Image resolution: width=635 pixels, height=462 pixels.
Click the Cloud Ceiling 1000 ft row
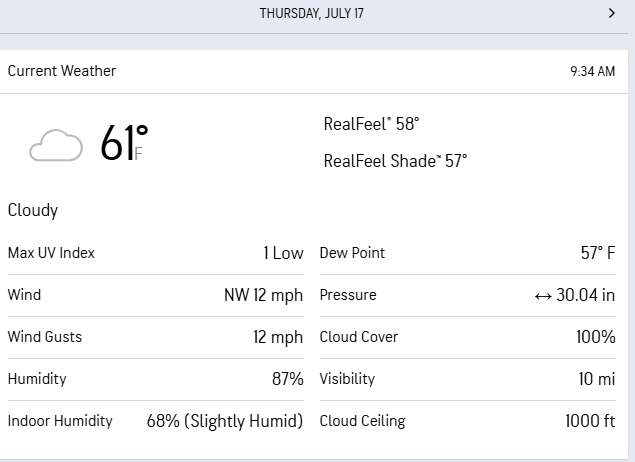coord(467,421)
